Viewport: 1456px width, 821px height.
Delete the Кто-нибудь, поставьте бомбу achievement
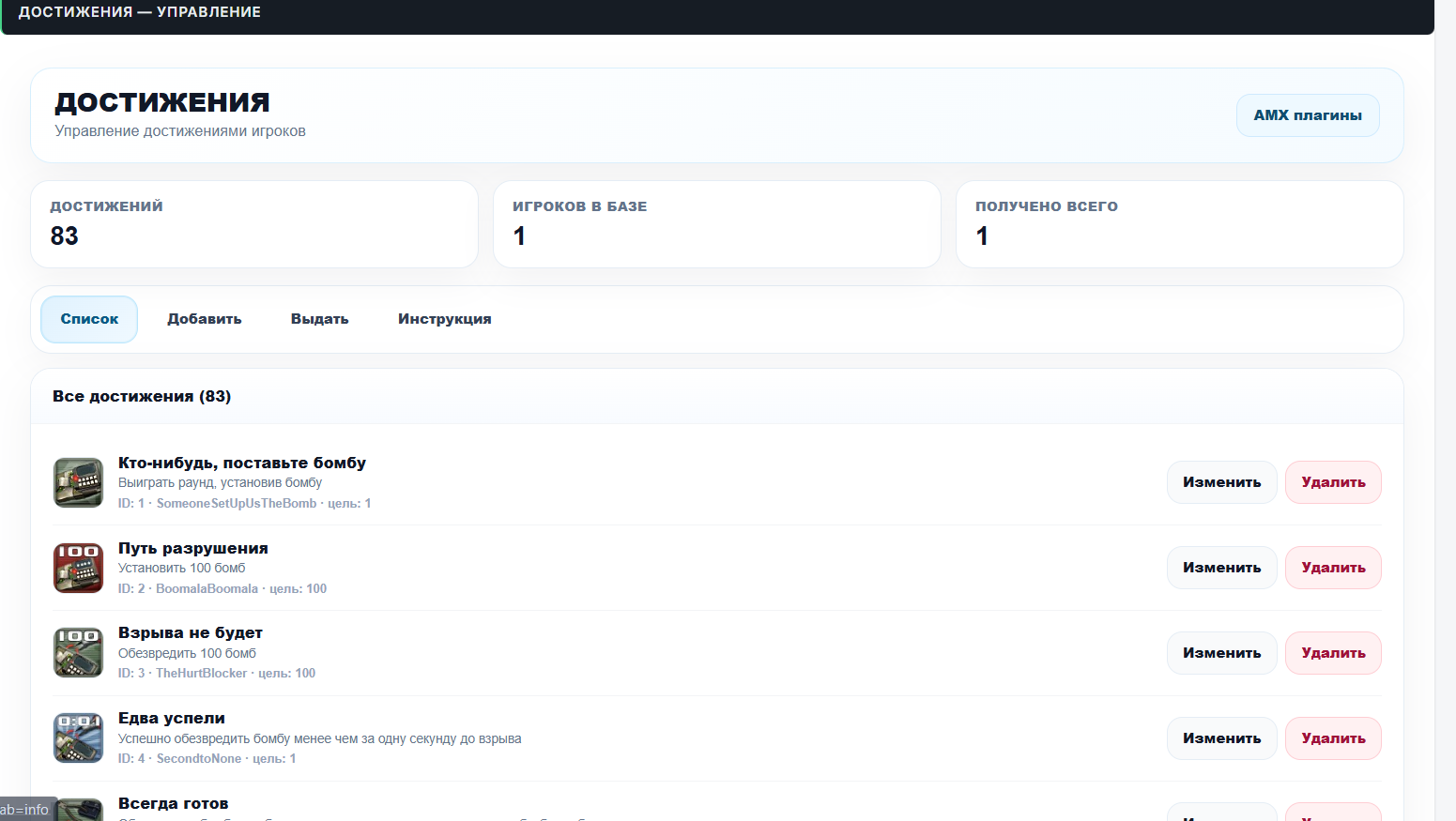click(1333, 482)
